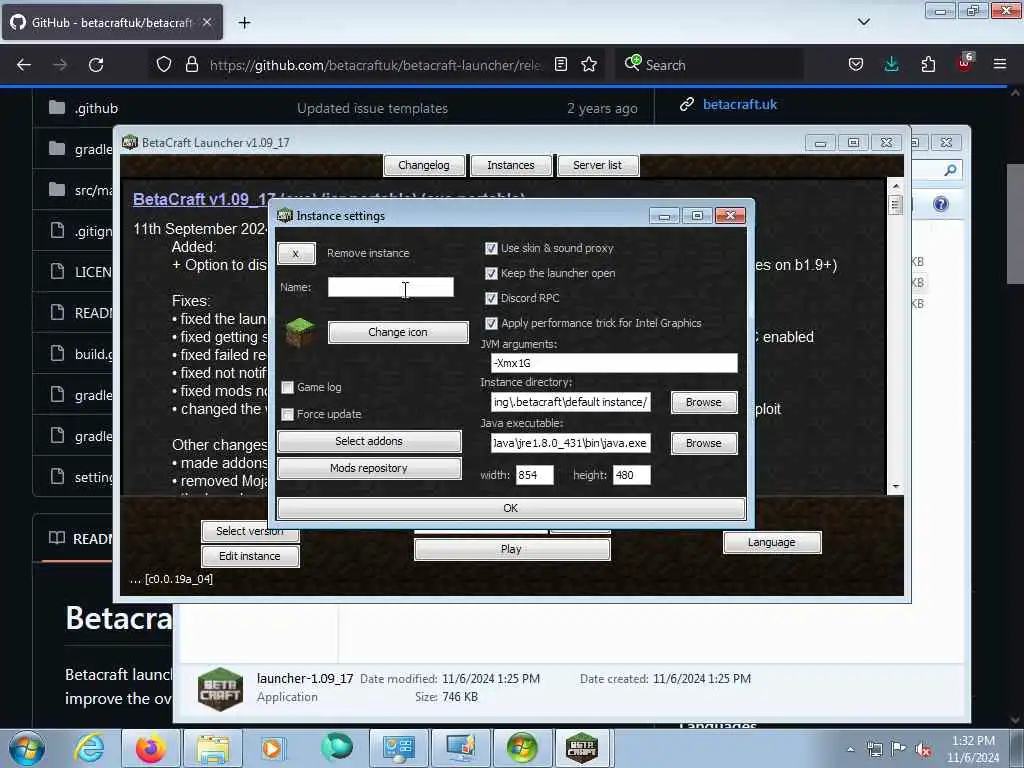Click the width value field
This screenshot has width=1024, height=768.
pos(534,475)
